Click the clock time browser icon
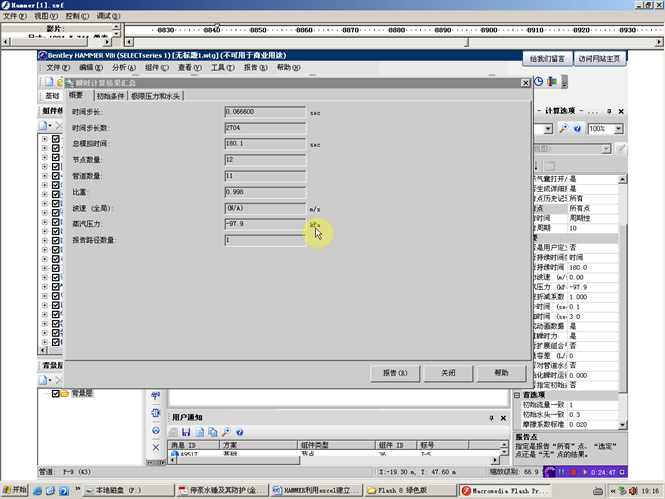This screenshot has width=665, height=499. click(538, 82)
